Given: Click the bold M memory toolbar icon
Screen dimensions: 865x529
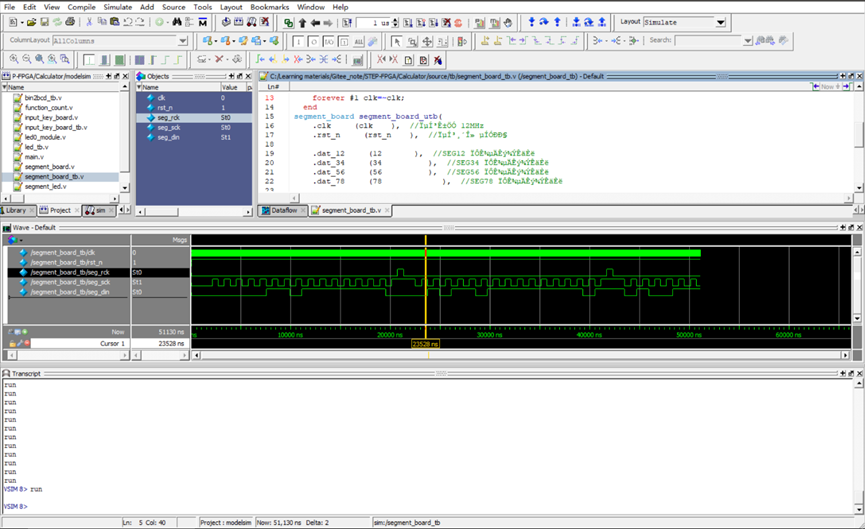Looking at the screenshot, I should [202, 22].
